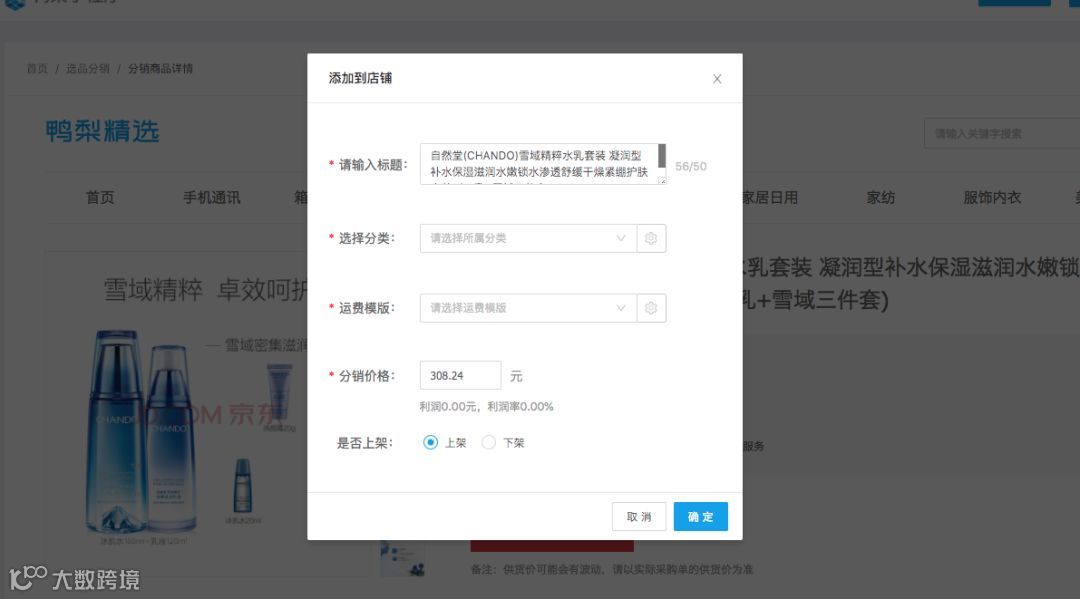Click the 分销商品详情 breadcrumb text
The width and height of the screenshot is (1080, 599).
click(160, 68)
